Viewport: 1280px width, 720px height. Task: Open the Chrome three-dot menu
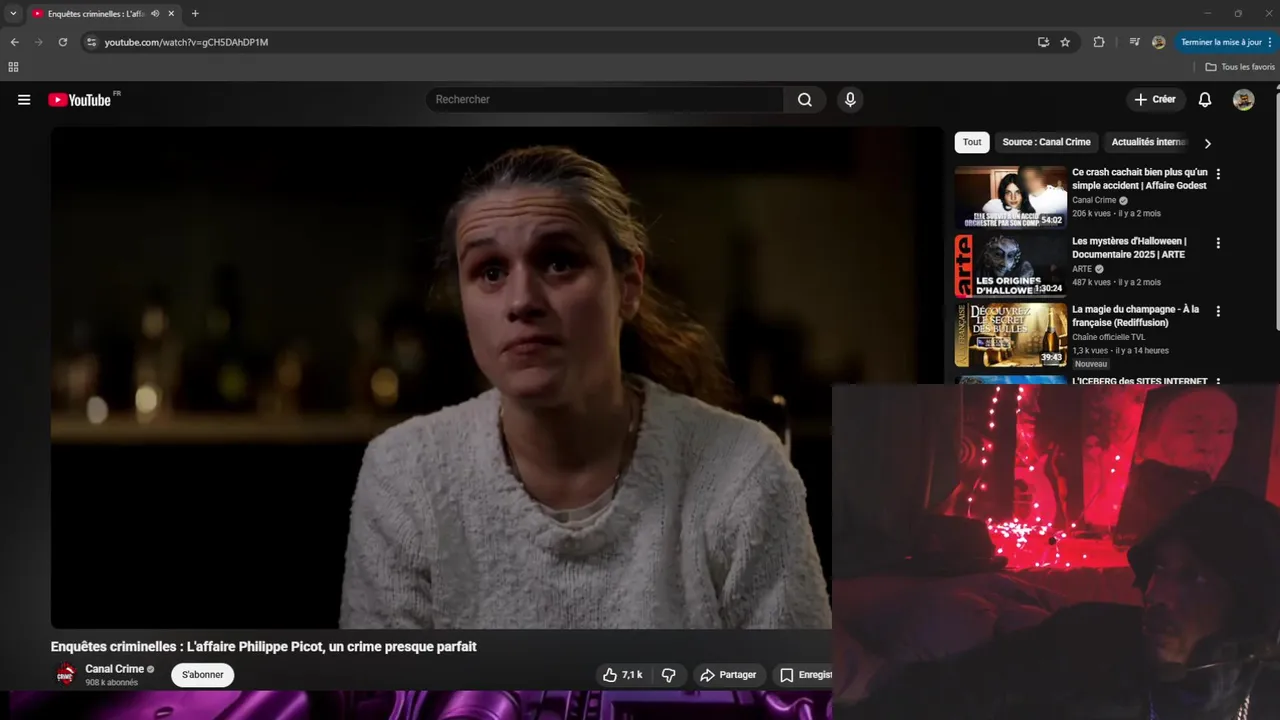click(1270, 42)
